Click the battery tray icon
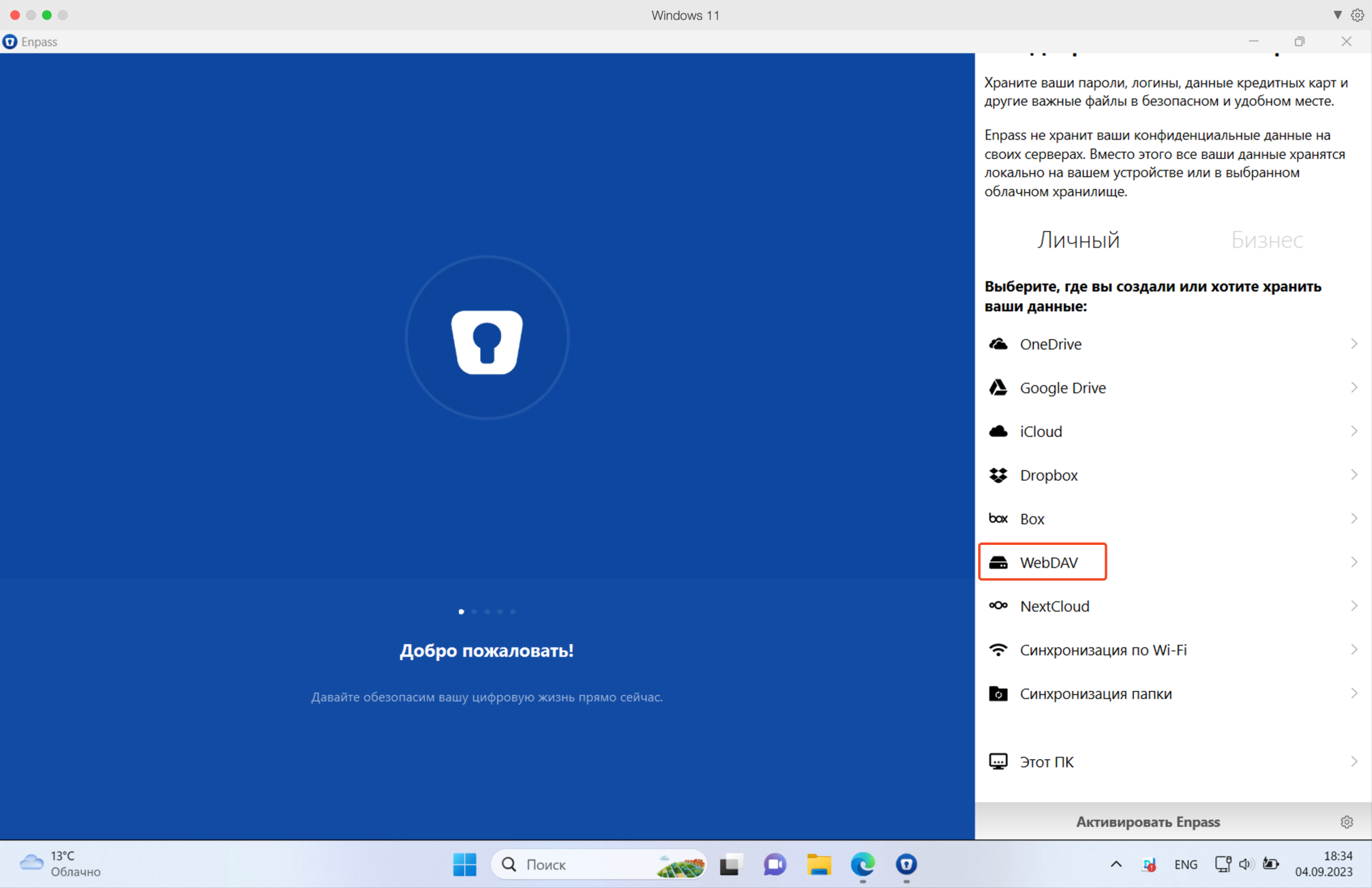 click(x=1270, y=865)
